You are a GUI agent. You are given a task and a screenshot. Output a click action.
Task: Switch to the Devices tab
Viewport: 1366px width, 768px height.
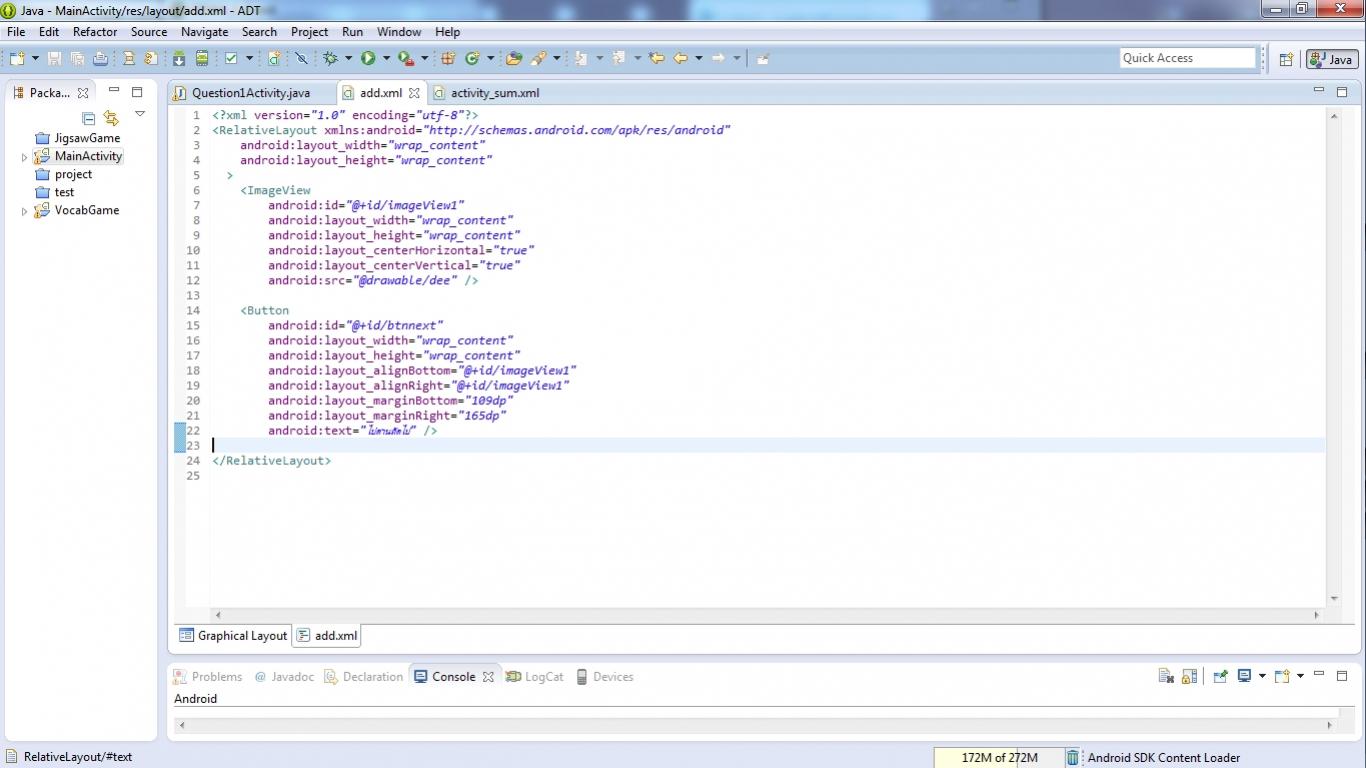coord(605,677)
